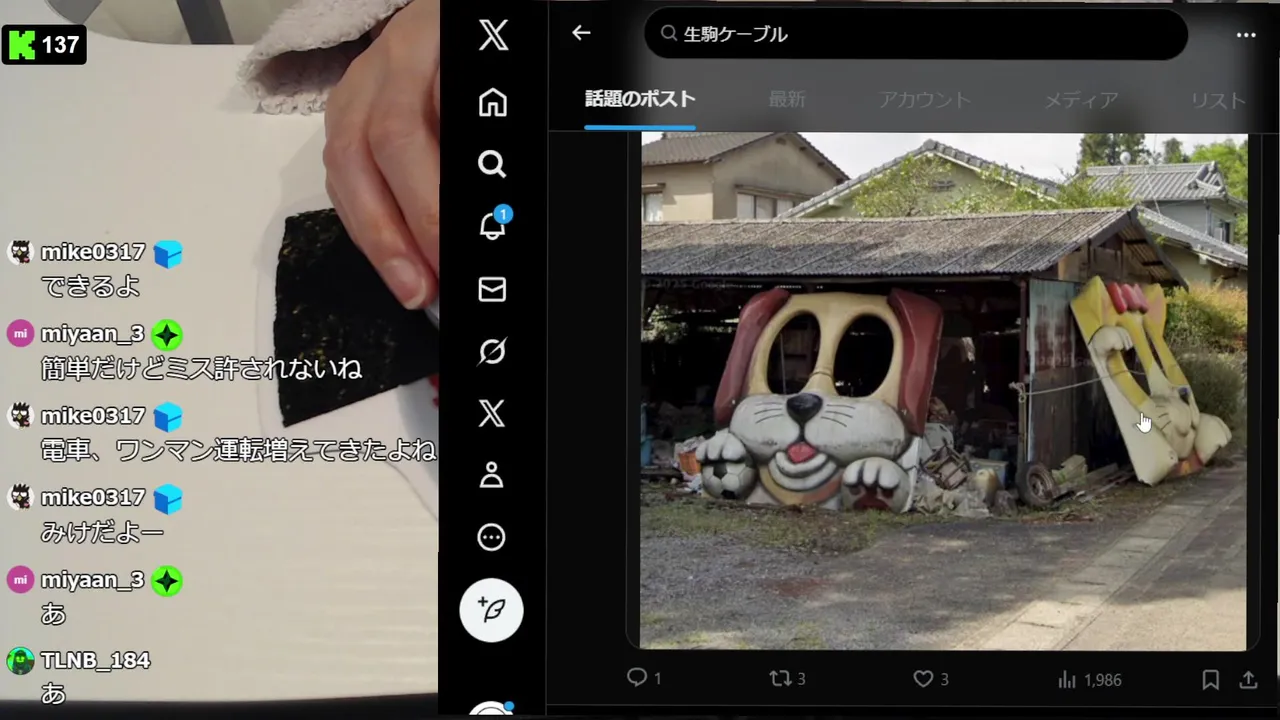Switch to the メディア tab
This screenshot has height=720, width=1280.
click(1081, 100)
